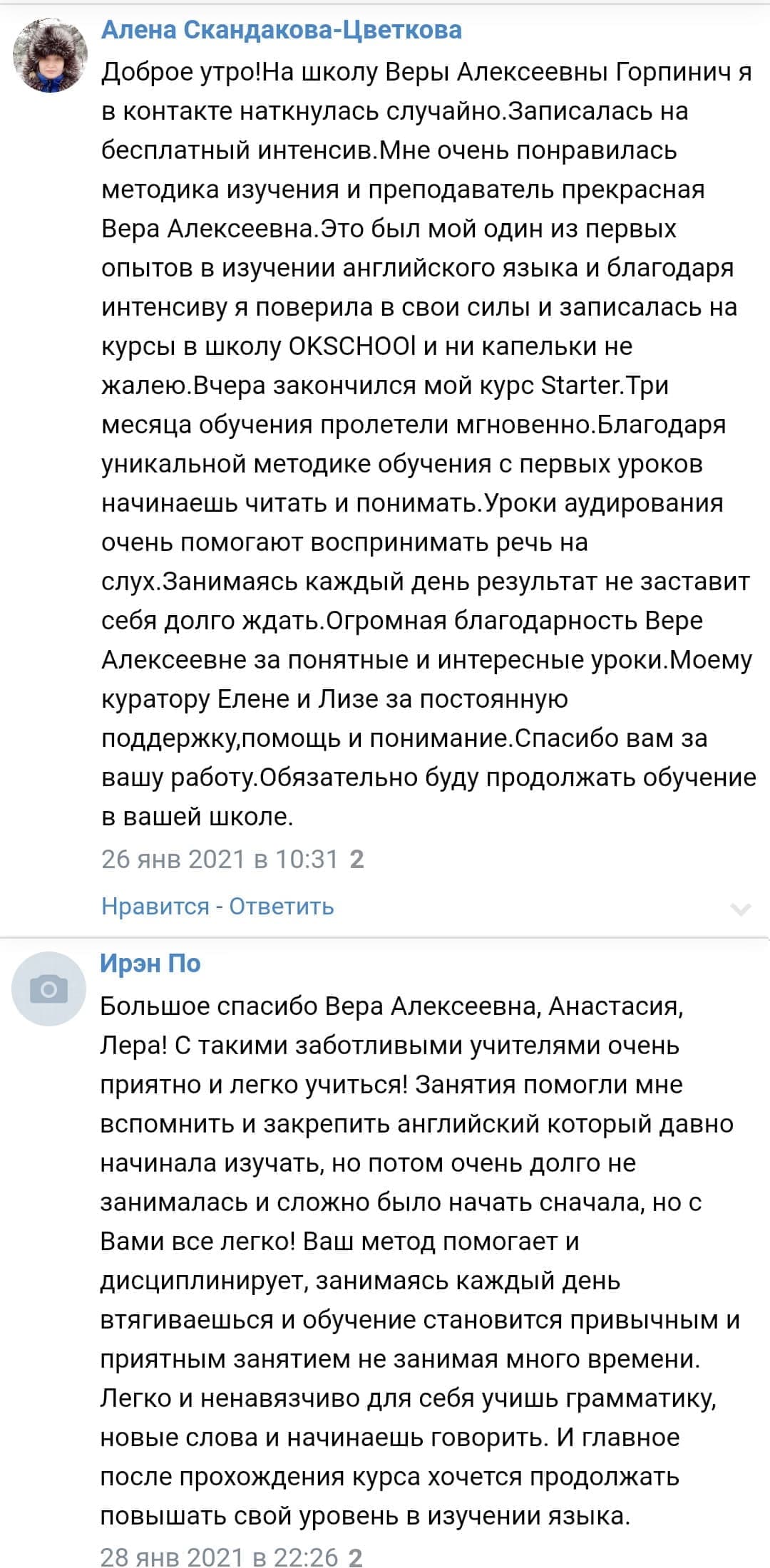Click the camera placeholder avatar of Ирэн По

[49, 989]
